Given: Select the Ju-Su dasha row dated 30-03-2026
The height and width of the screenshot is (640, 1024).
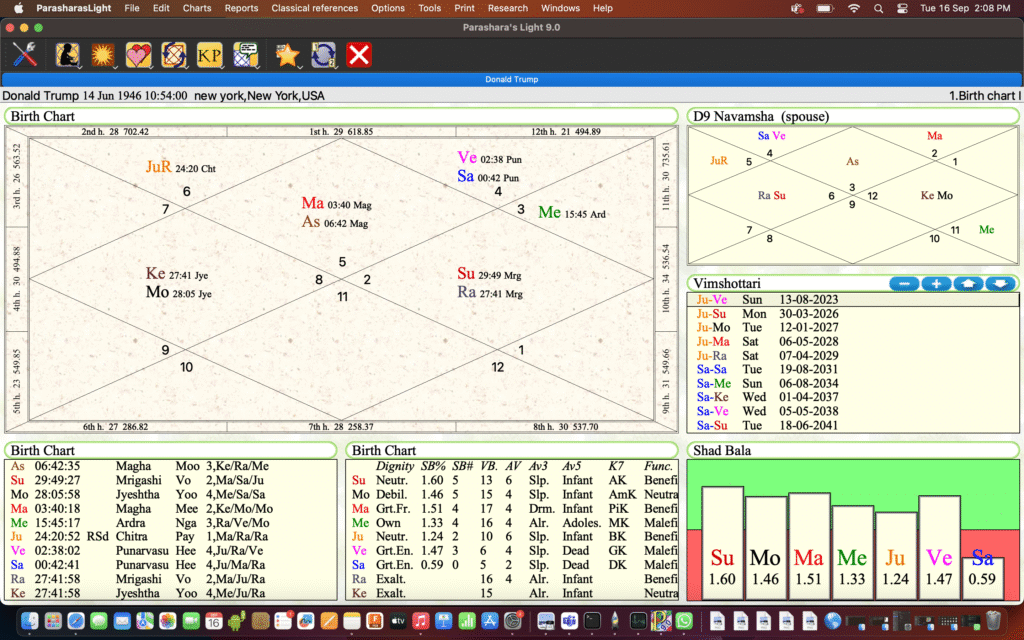Looking at the screenshot, I should coord(852,313).
